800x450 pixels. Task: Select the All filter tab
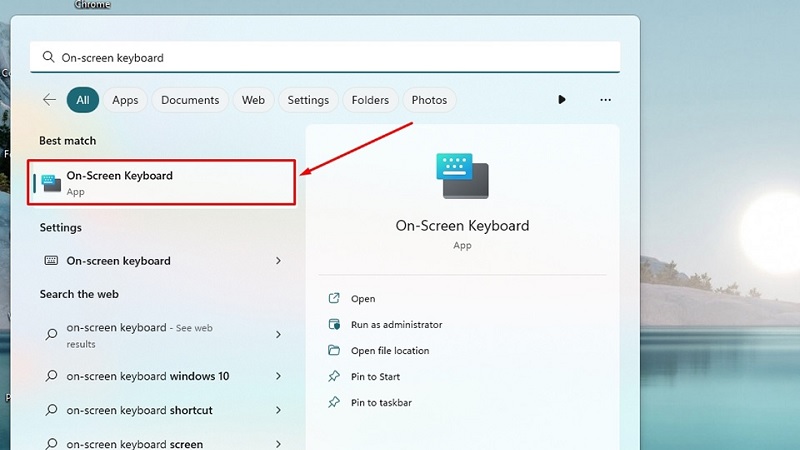coord(83,100)
